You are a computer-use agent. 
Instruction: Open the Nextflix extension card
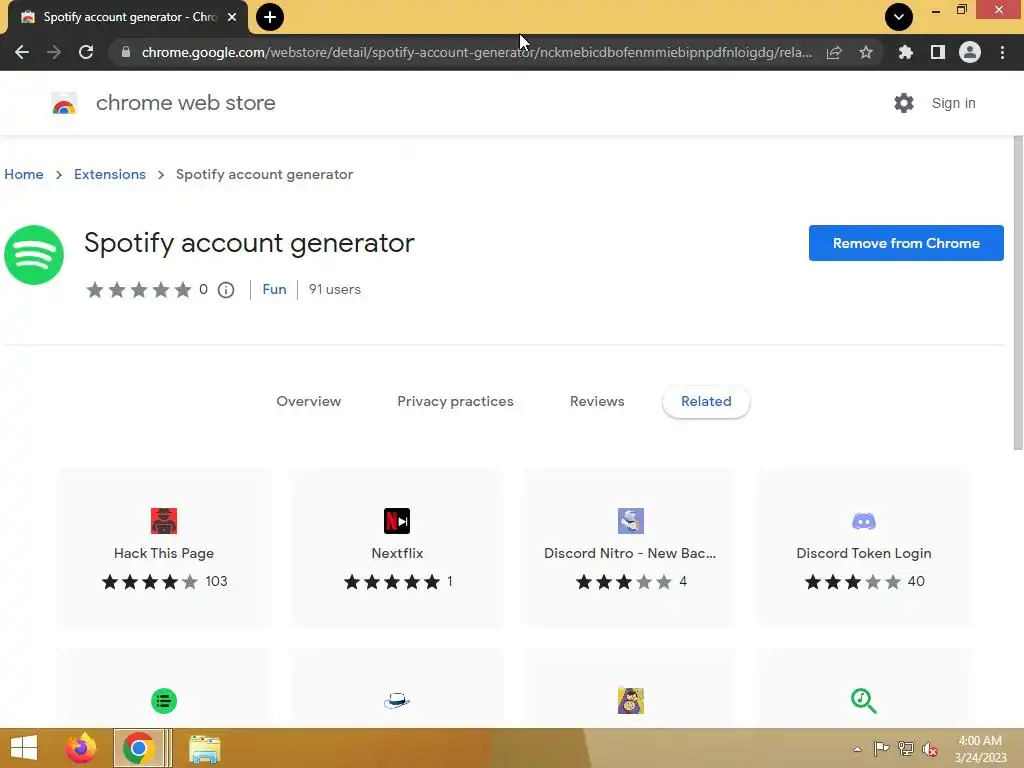[397, 548]
